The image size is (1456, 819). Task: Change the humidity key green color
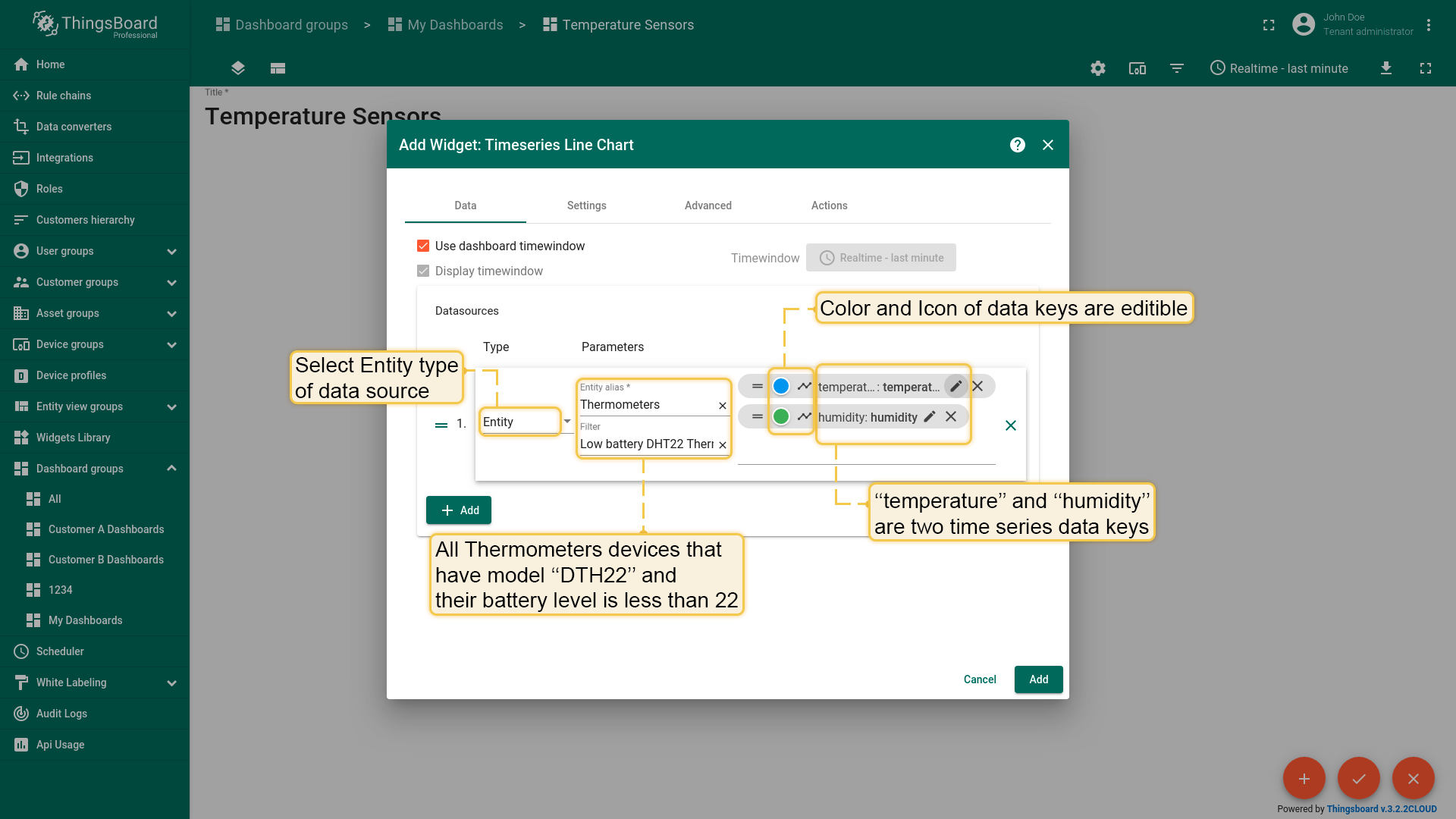click(781, 416)
